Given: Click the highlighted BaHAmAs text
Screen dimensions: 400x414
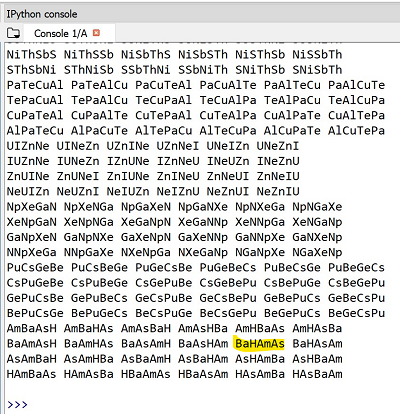Looking at the screenshot, I should (260, 344).
